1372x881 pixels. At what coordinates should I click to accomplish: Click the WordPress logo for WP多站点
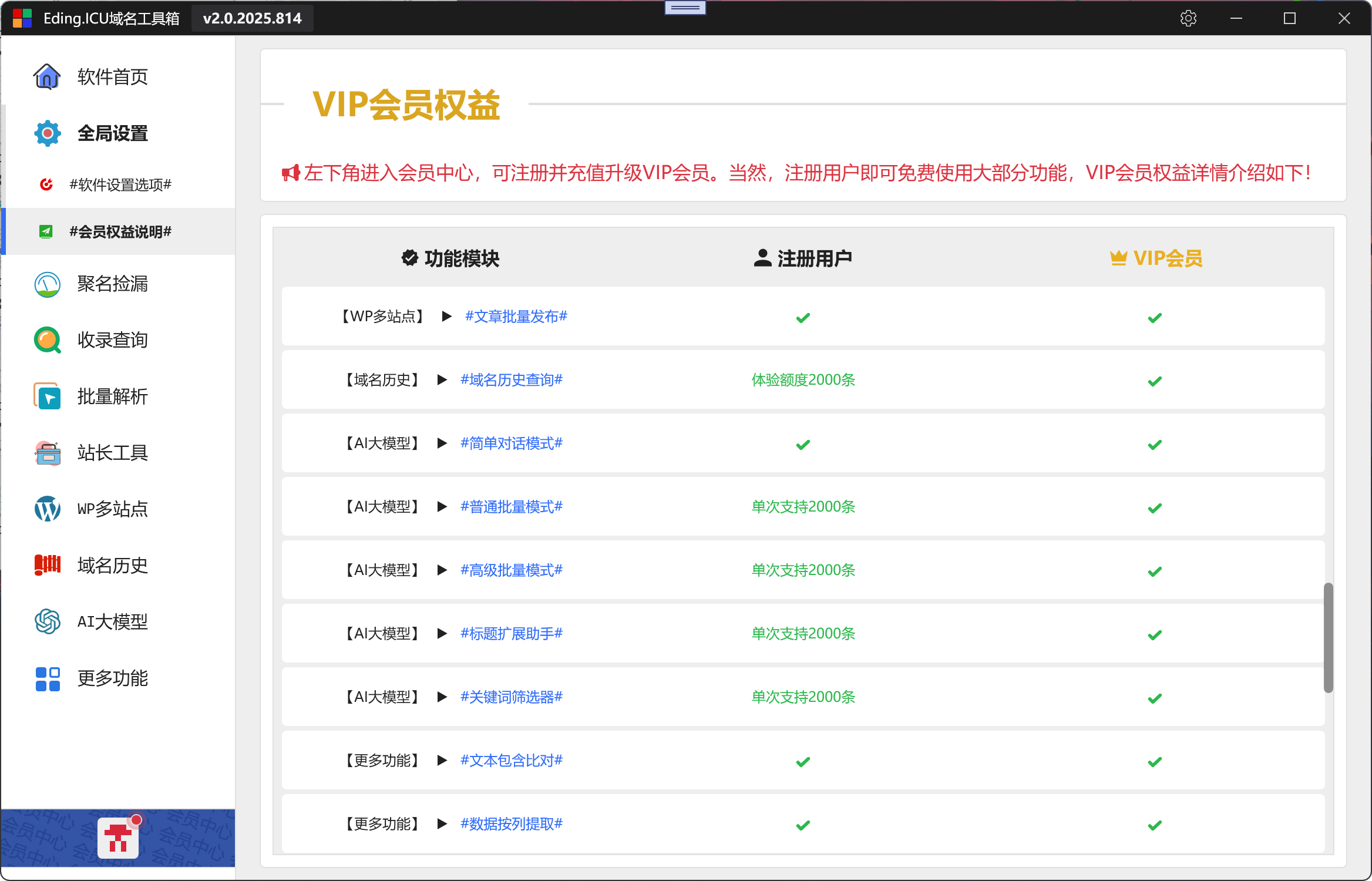coord(47,509)
